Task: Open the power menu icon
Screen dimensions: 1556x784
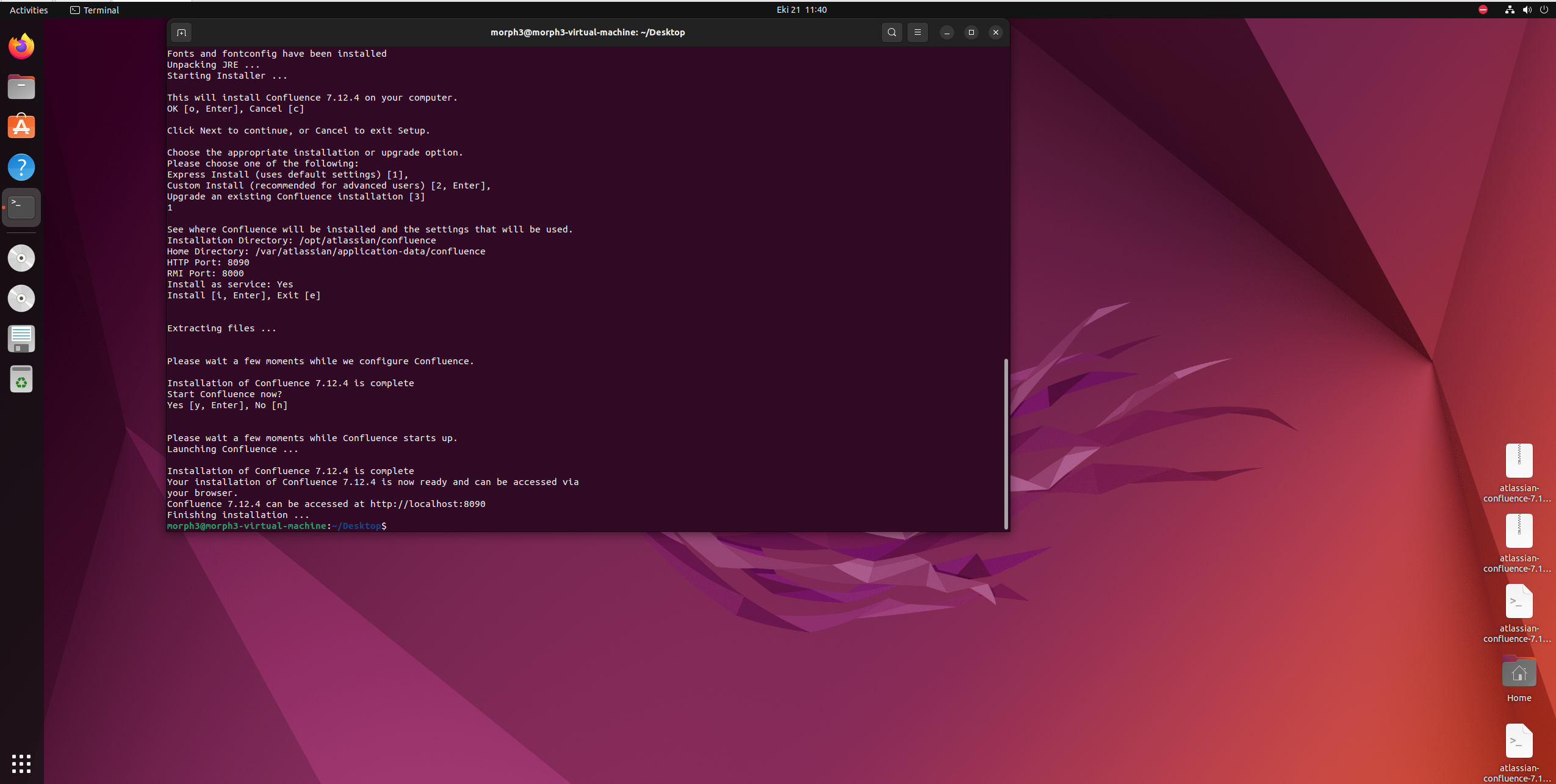Action: 1544,10
